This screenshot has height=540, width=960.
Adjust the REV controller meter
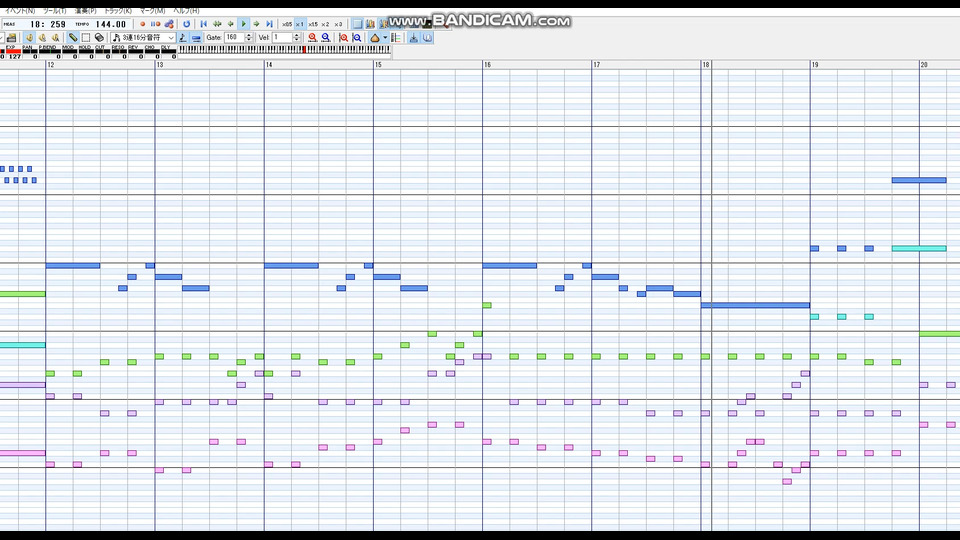pyautogui.click(x=135, y=52)
